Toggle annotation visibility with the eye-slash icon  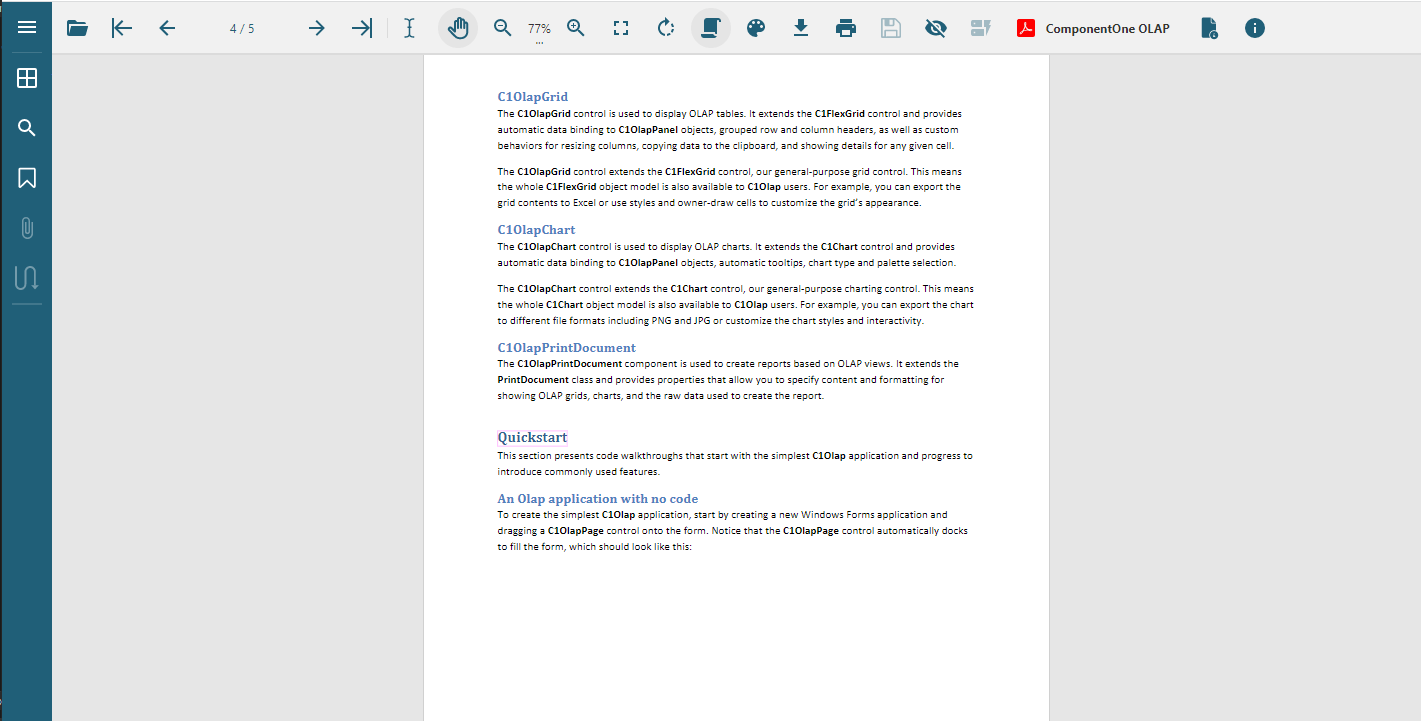click(935, 28)
